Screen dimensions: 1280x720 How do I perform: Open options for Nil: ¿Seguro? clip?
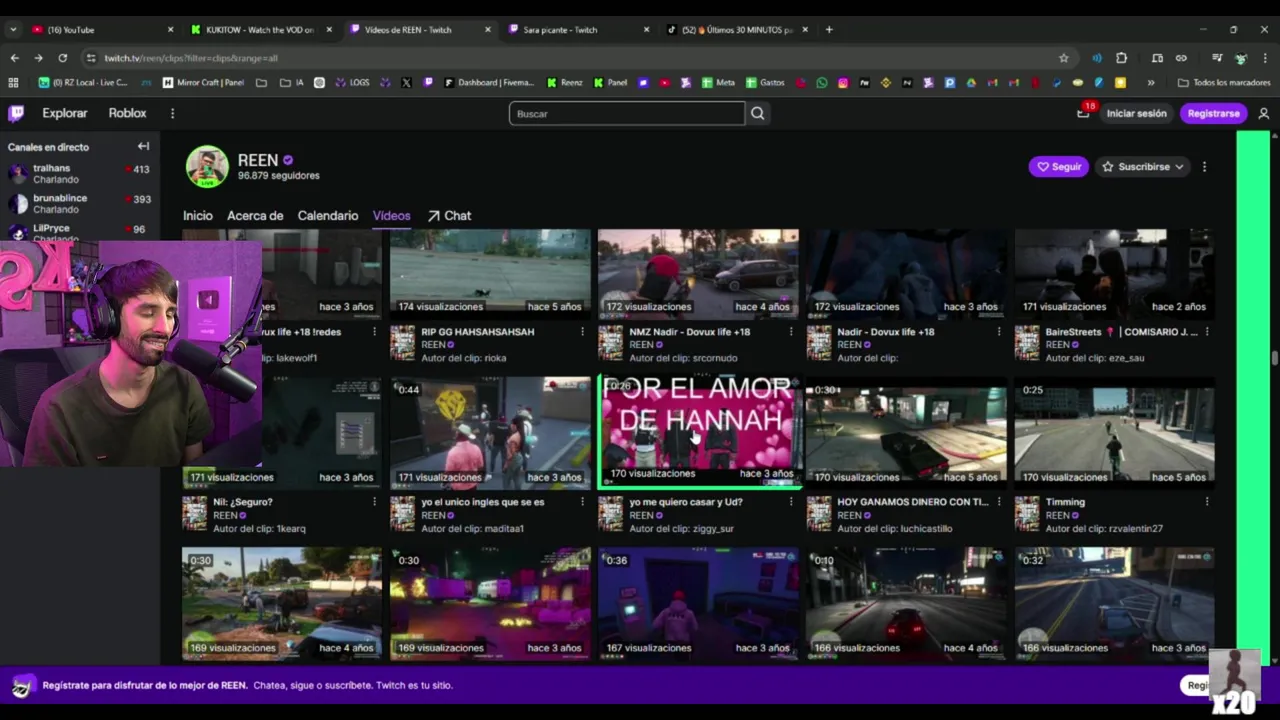click(x=375, y=502)
